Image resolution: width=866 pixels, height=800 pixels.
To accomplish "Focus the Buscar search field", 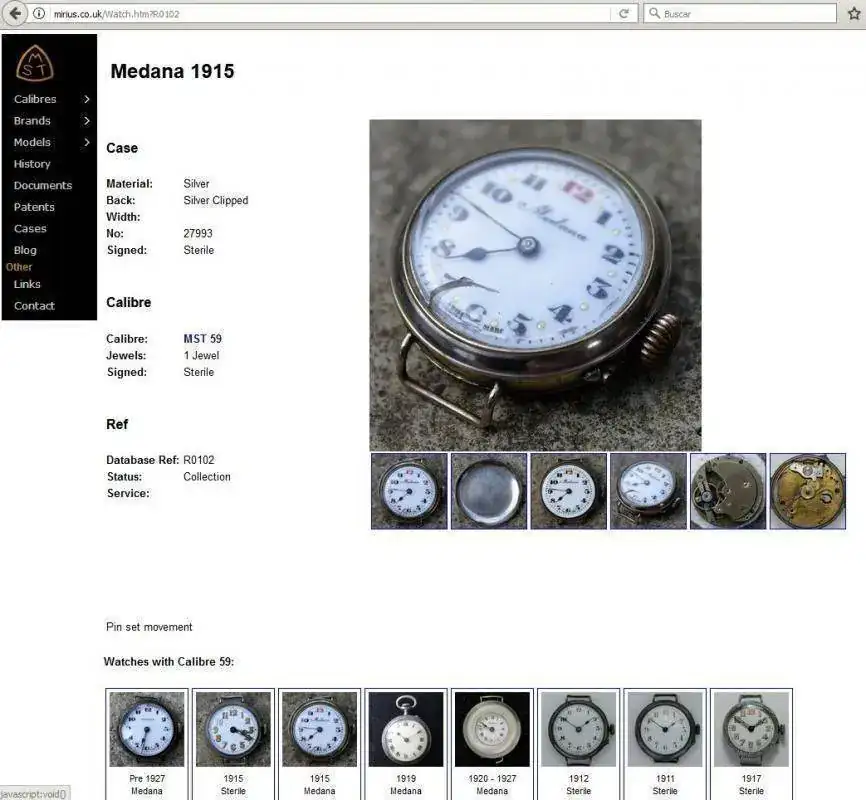I will click(x=740, y=13).
